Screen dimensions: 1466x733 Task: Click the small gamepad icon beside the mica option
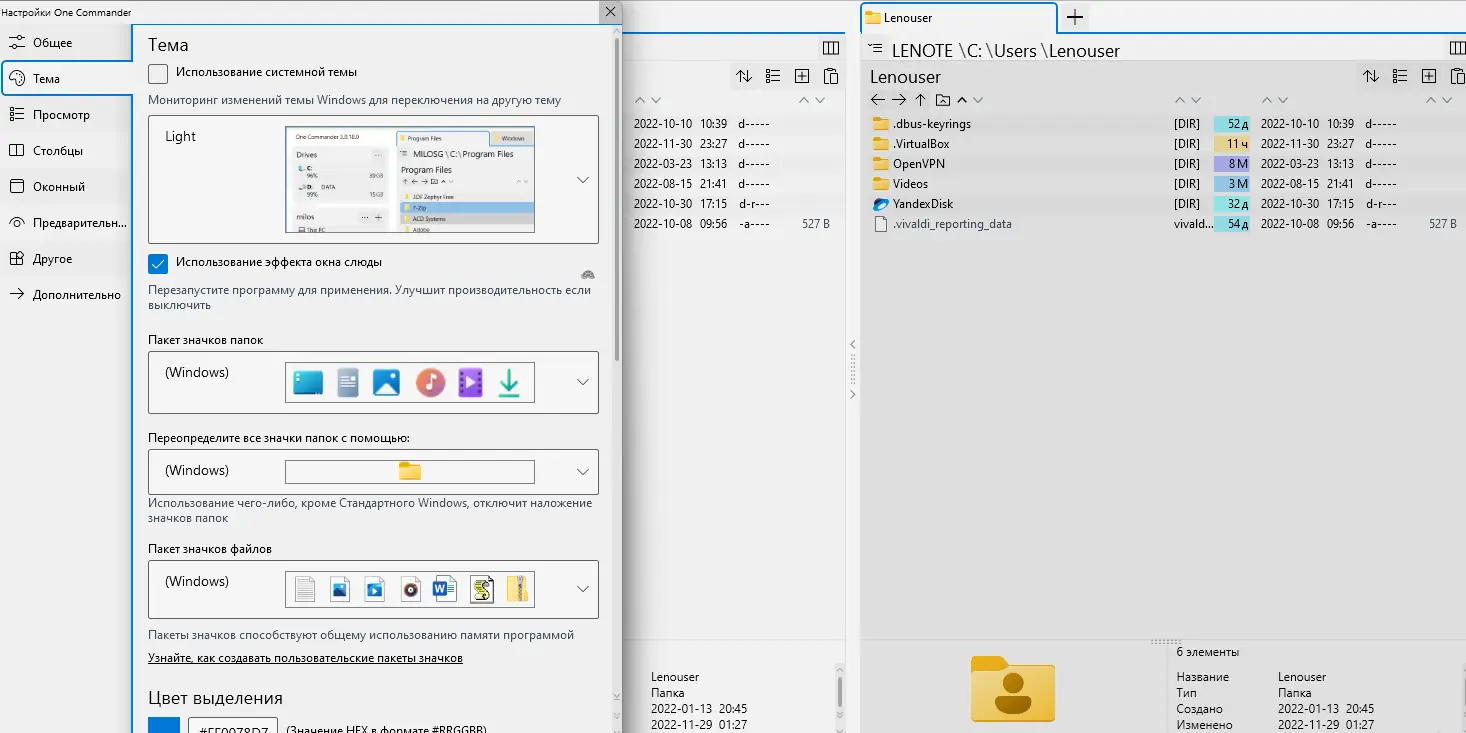coord(588,274)
